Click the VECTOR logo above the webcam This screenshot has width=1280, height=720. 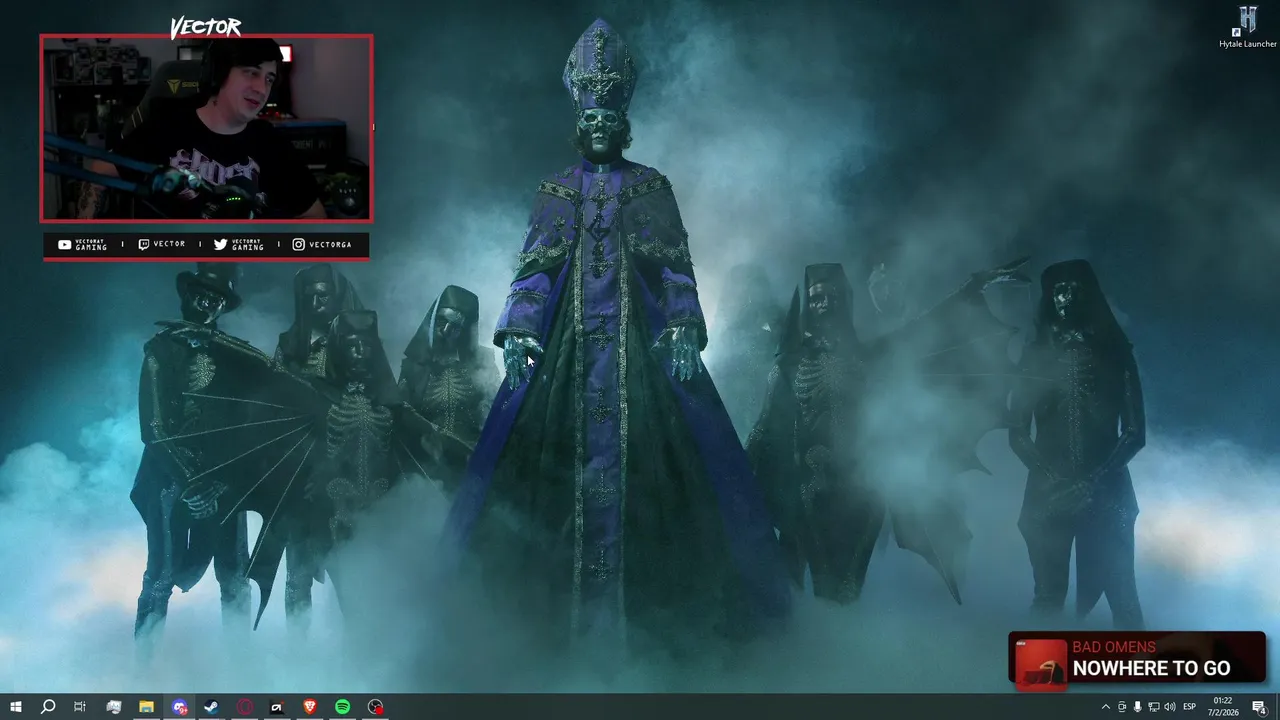206,27
